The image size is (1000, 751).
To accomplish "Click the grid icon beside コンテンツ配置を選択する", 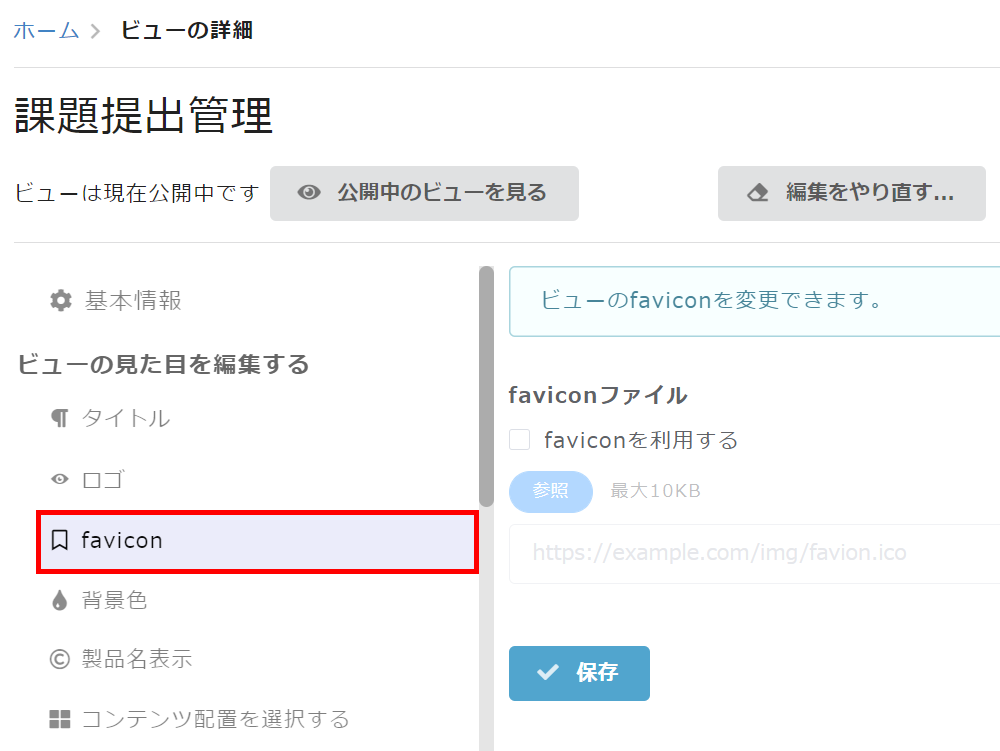I will pyautogui.click(x=60, y=719).
